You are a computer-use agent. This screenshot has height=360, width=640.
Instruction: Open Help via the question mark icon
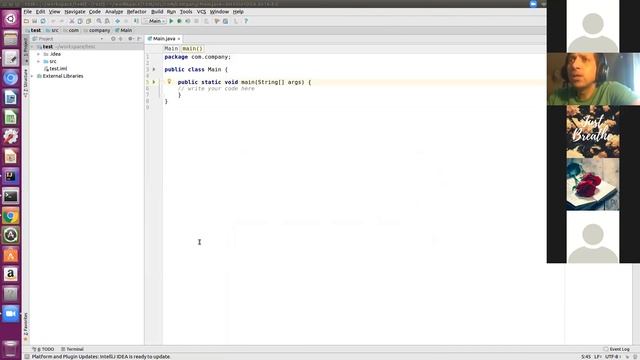(246, 21)
